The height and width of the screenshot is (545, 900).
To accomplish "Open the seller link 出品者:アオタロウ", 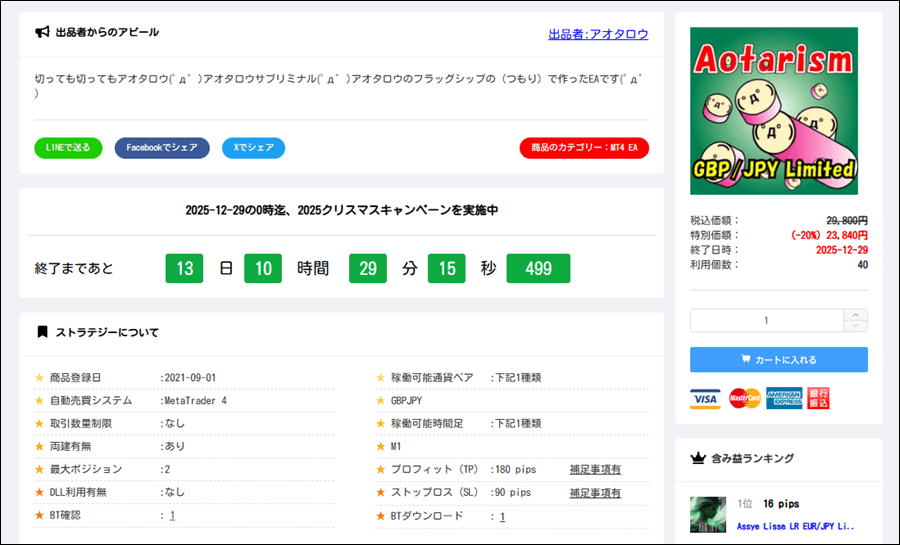I will pos(598,34).
